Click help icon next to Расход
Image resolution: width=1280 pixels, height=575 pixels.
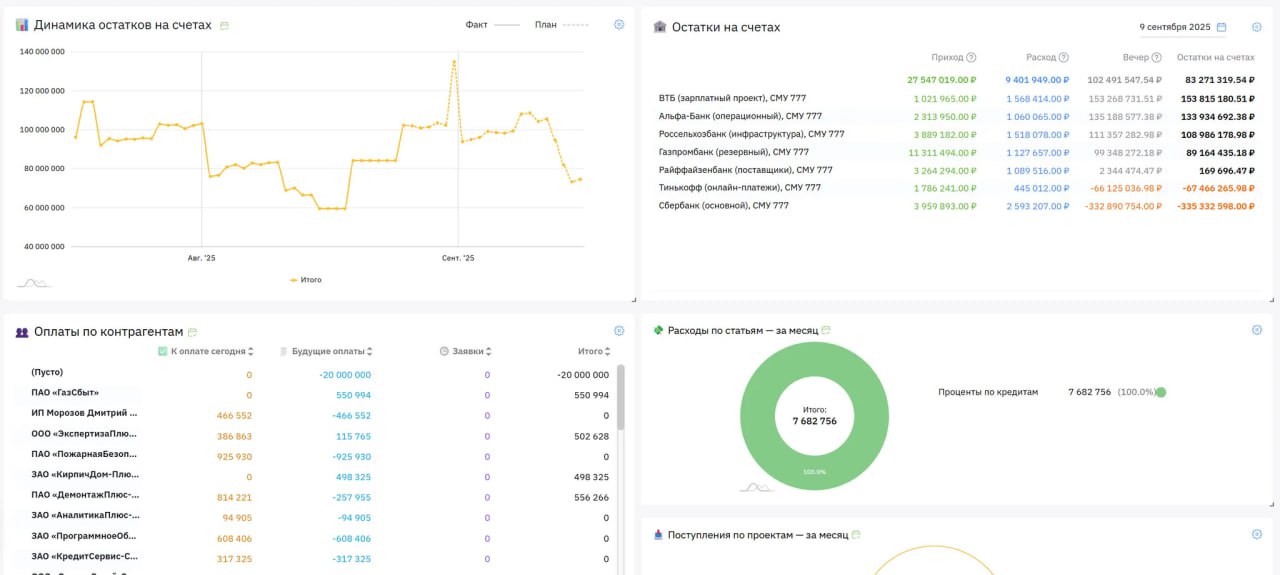point(1063,58)
